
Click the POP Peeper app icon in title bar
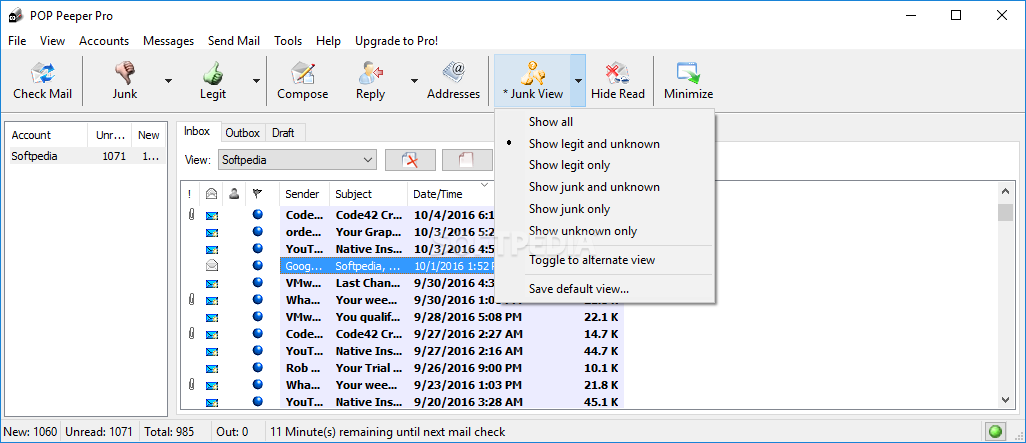(x=14, y=16)
